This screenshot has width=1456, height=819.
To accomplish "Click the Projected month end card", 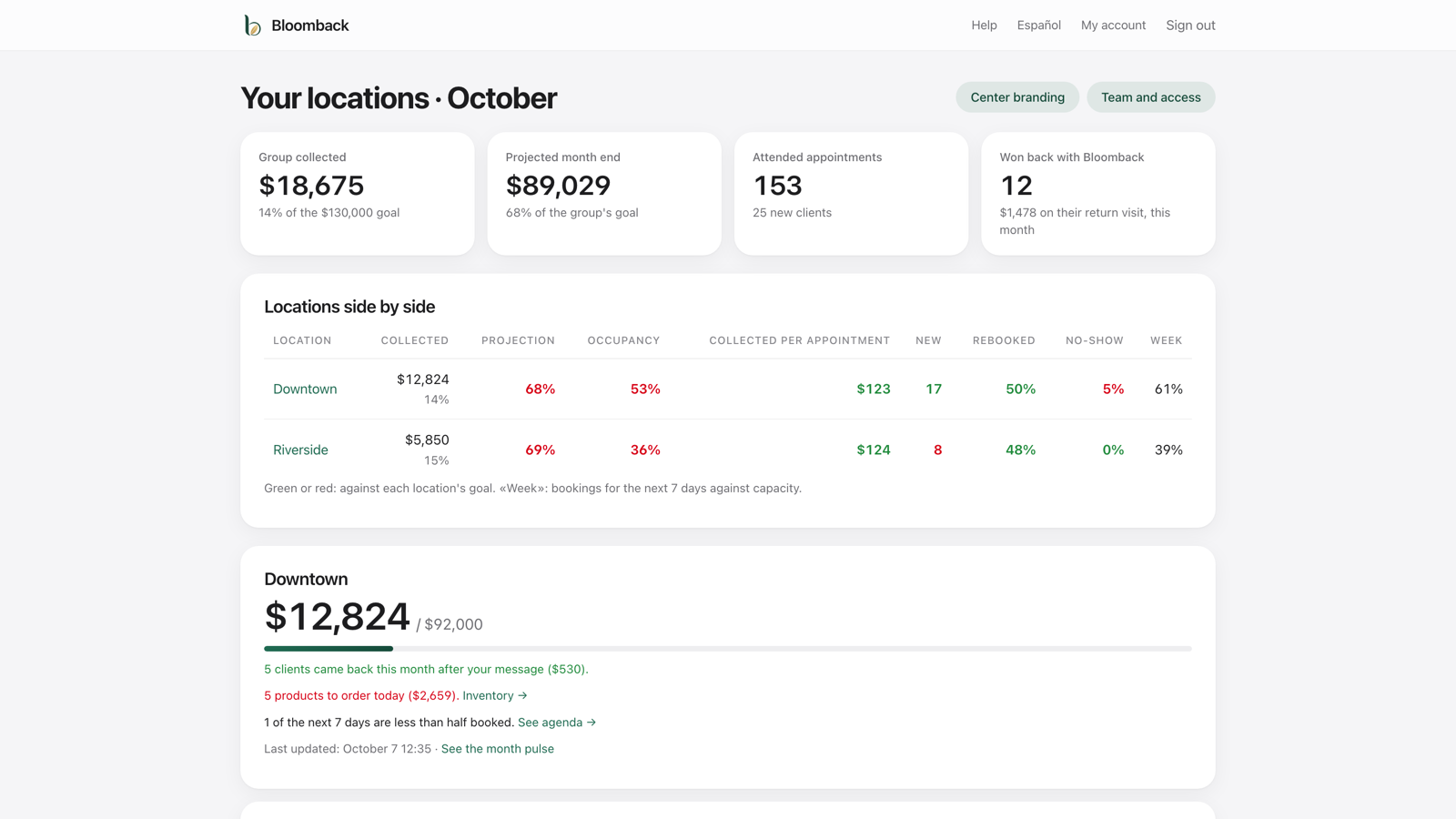I will (x=604, y=194).
